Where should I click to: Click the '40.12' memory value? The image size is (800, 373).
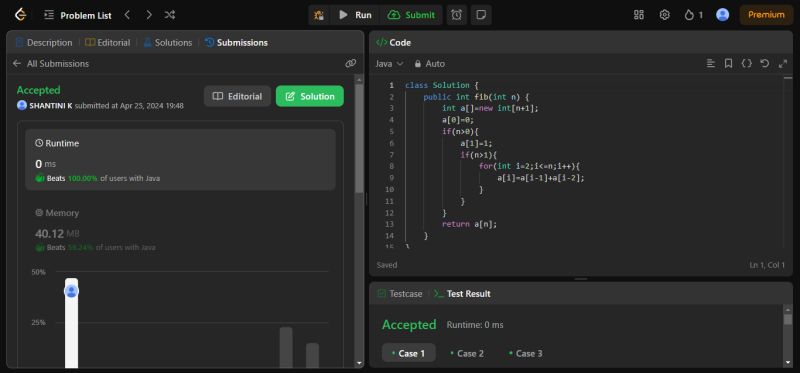(49, 234)
